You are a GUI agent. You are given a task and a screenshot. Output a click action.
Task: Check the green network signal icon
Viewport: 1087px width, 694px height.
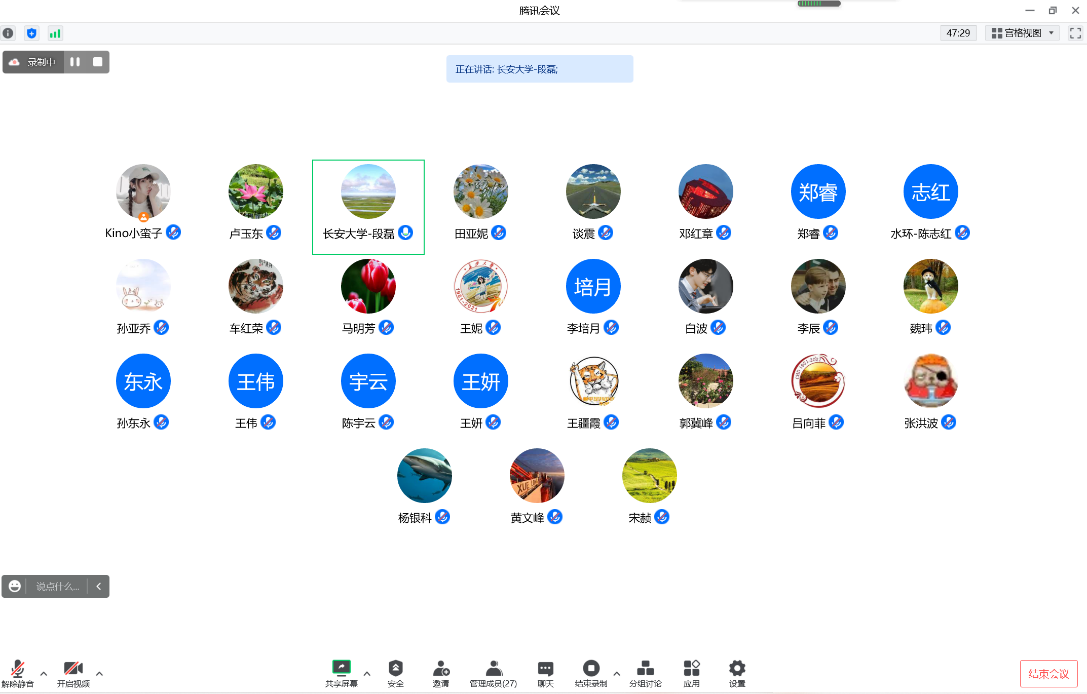tap(55, 33)
